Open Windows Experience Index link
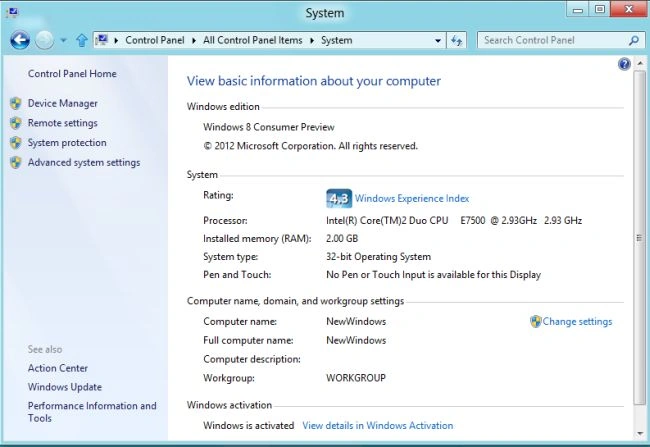 pyautogui.click(x=412, y=199)
